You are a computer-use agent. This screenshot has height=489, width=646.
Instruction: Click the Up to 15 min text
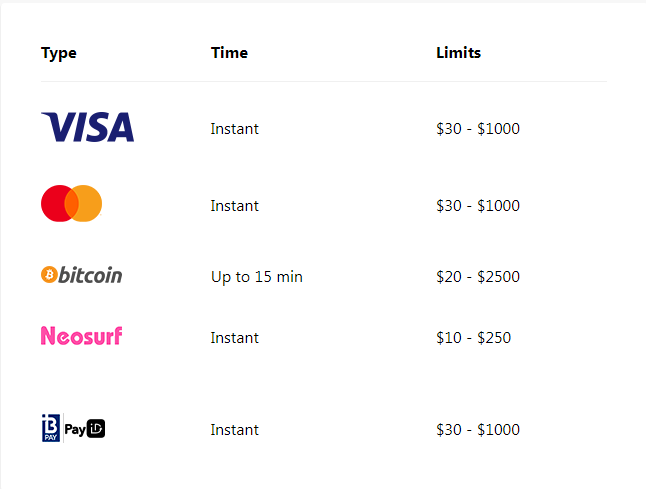click(257, 277)
